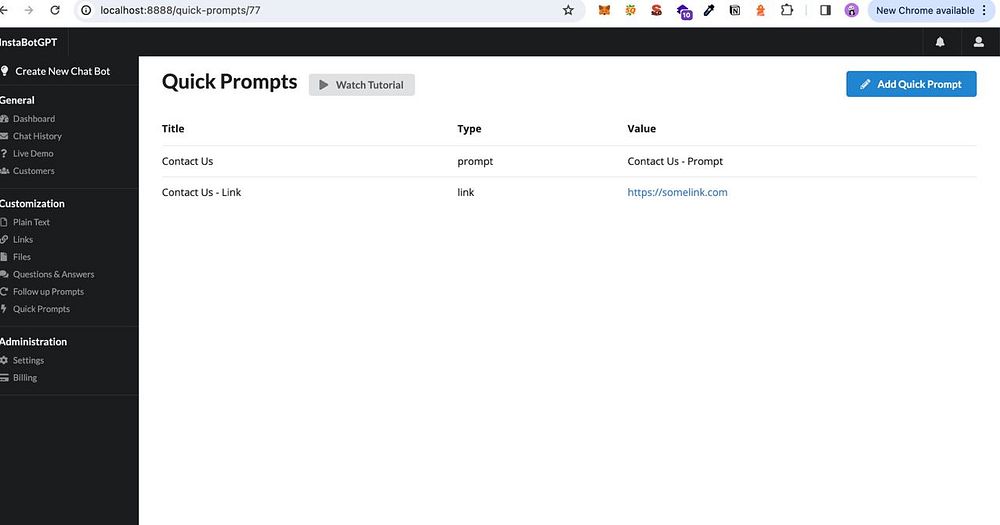Open Live Demo from the sidebar
The image size is (1000, 525).
point(33,153)
